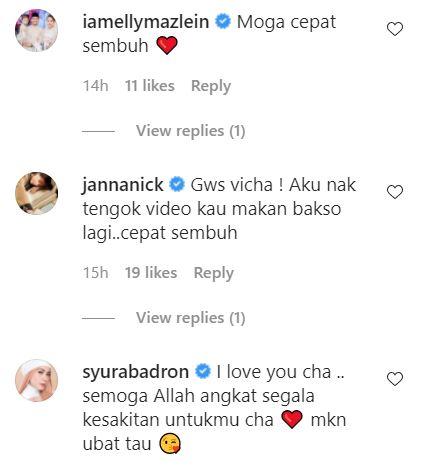424x467 pixels.
Task: Like iamellymazlein's comment with heart icon
Action: point(395,29)
